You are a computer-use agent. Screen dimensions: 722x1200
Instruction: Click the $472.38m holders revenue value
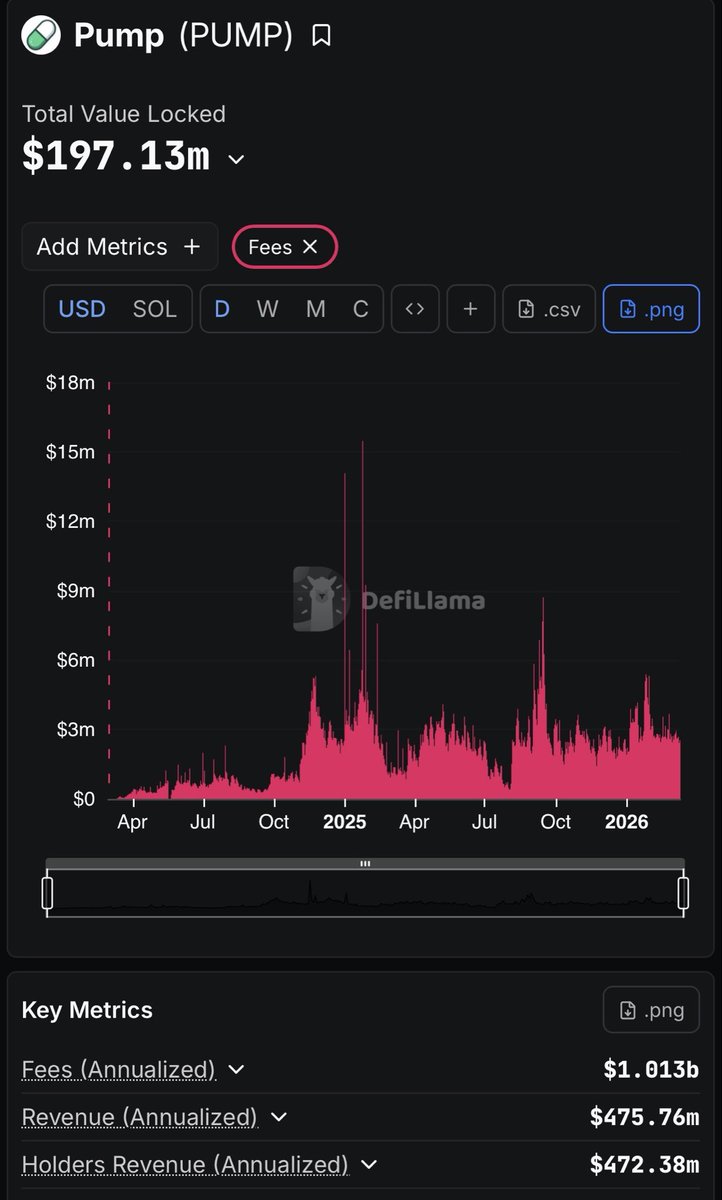(644, 1165)
